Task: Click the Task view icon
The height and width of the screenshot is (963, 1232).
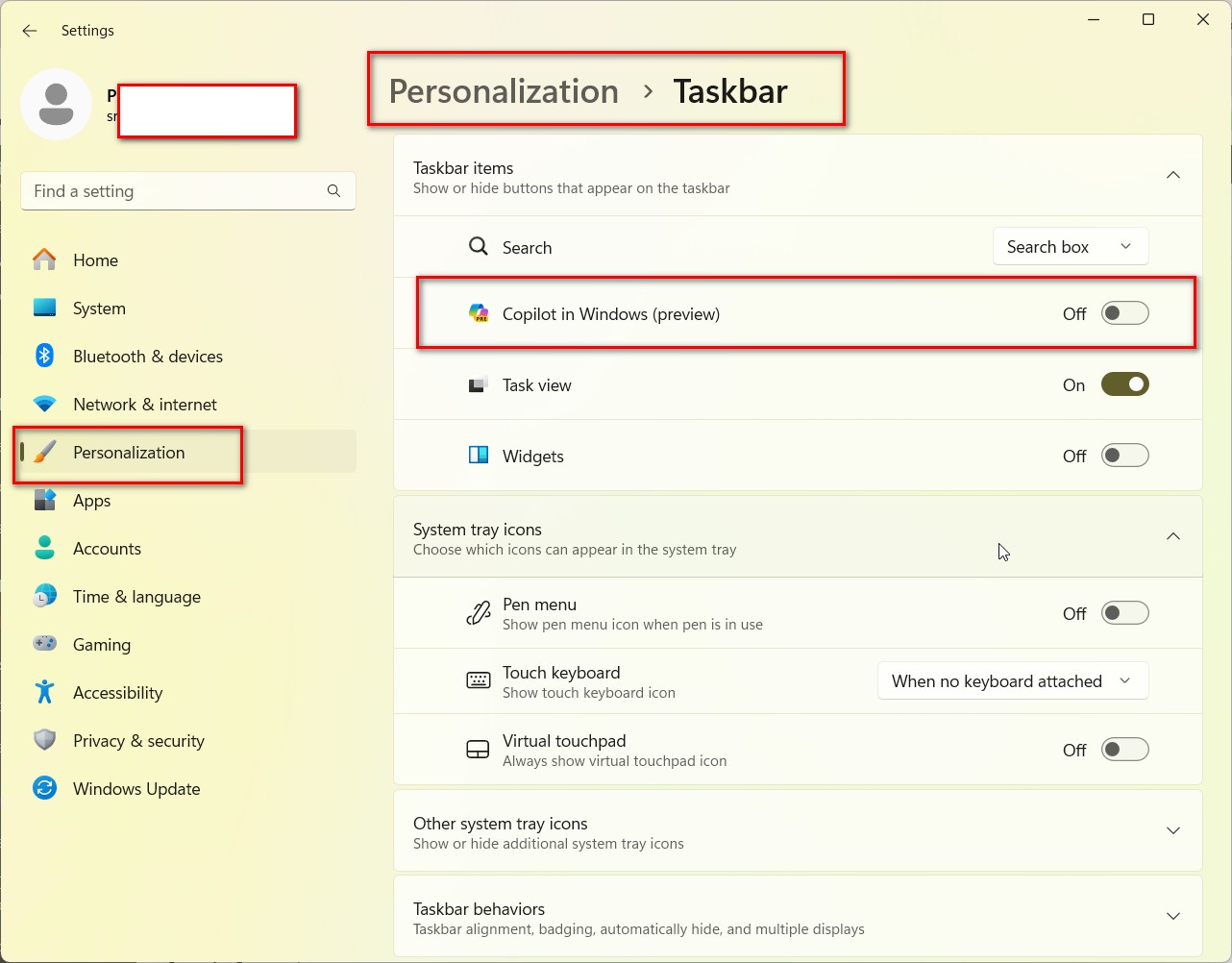Action: click(x=478, y=383)
